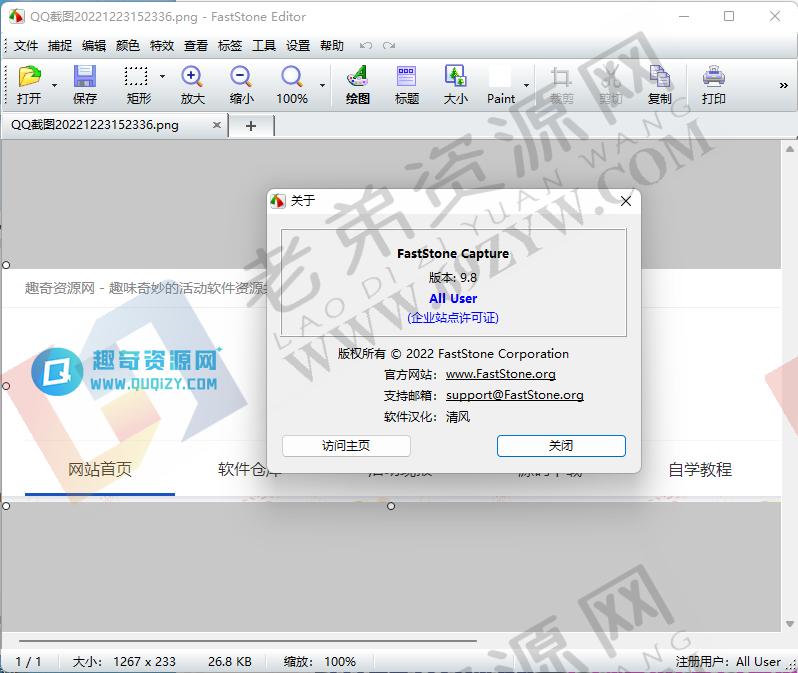Open the File (文件) menu

click(26, 46)
